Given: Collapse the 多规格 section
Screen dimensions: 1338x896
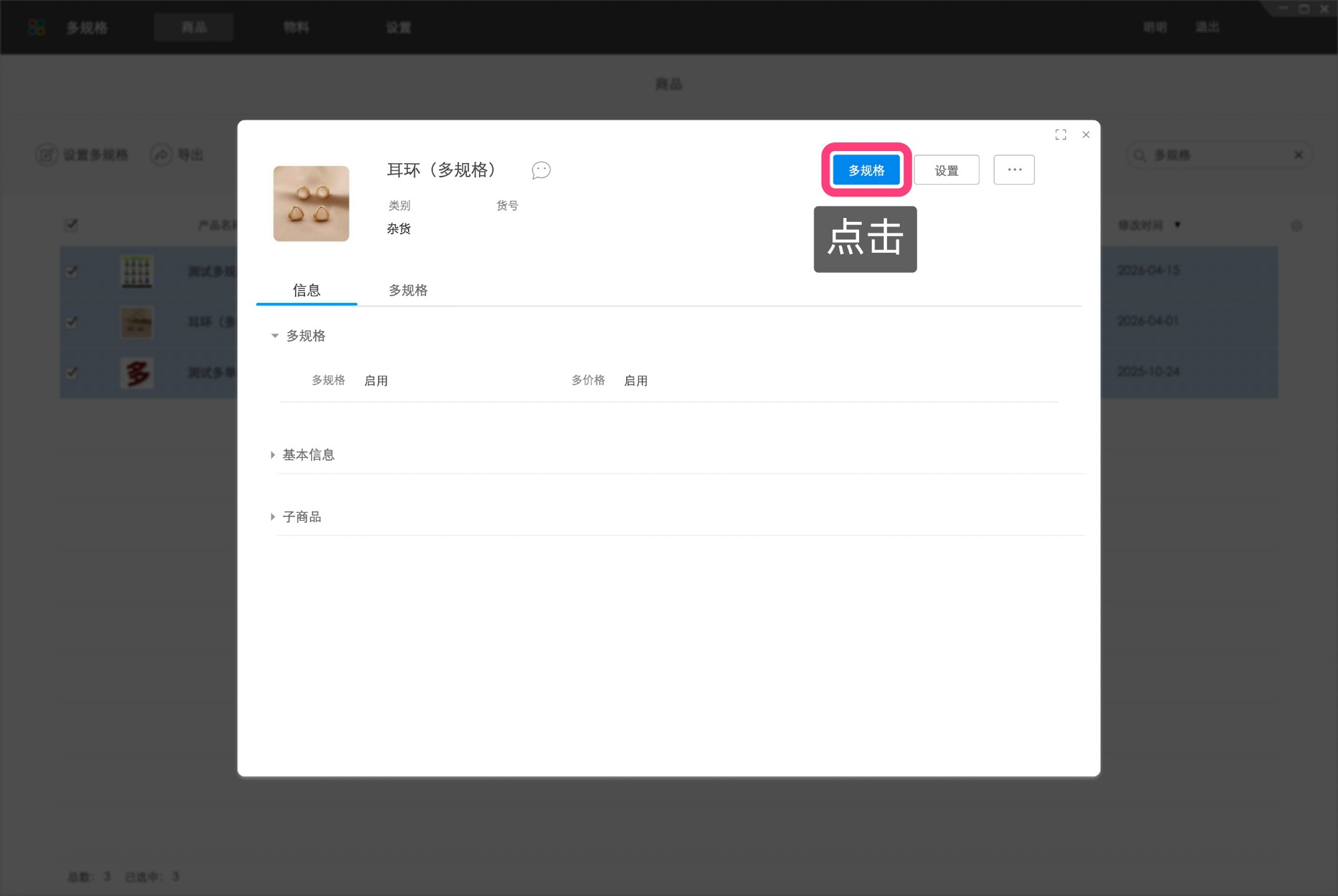Looking at the screenshot, I should click(274, 336).
